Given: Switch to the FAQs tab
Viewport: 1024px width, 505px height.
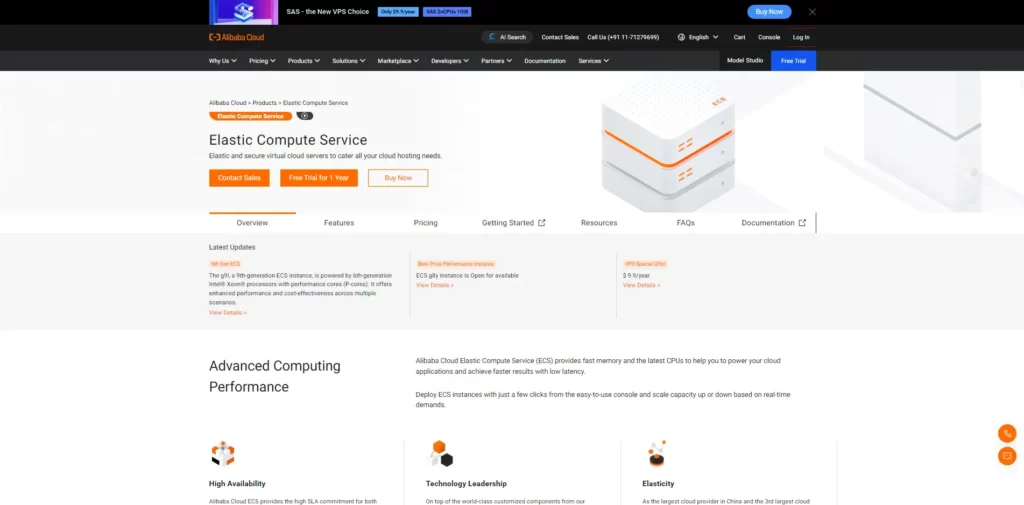Looking at the screenshot, I should (x=686, y=223).
